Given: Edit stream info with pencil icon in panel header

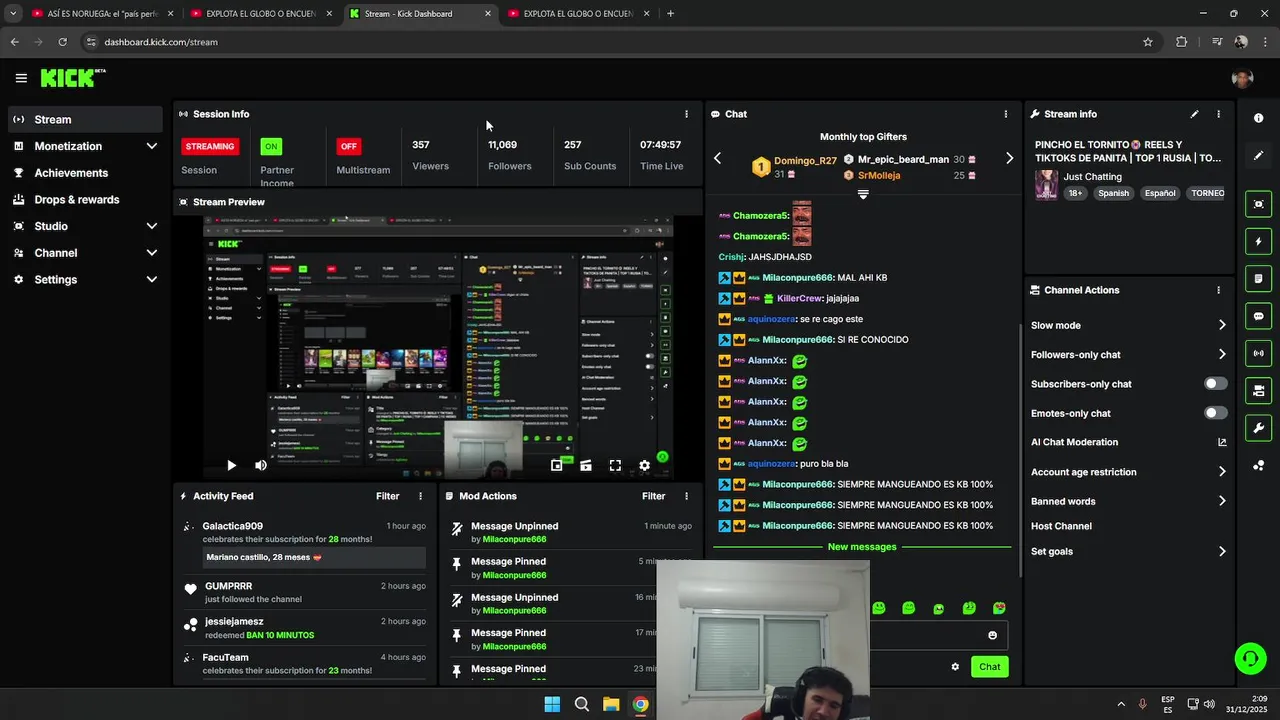Looking at the screenshot, I should (x=1194, y=114).
